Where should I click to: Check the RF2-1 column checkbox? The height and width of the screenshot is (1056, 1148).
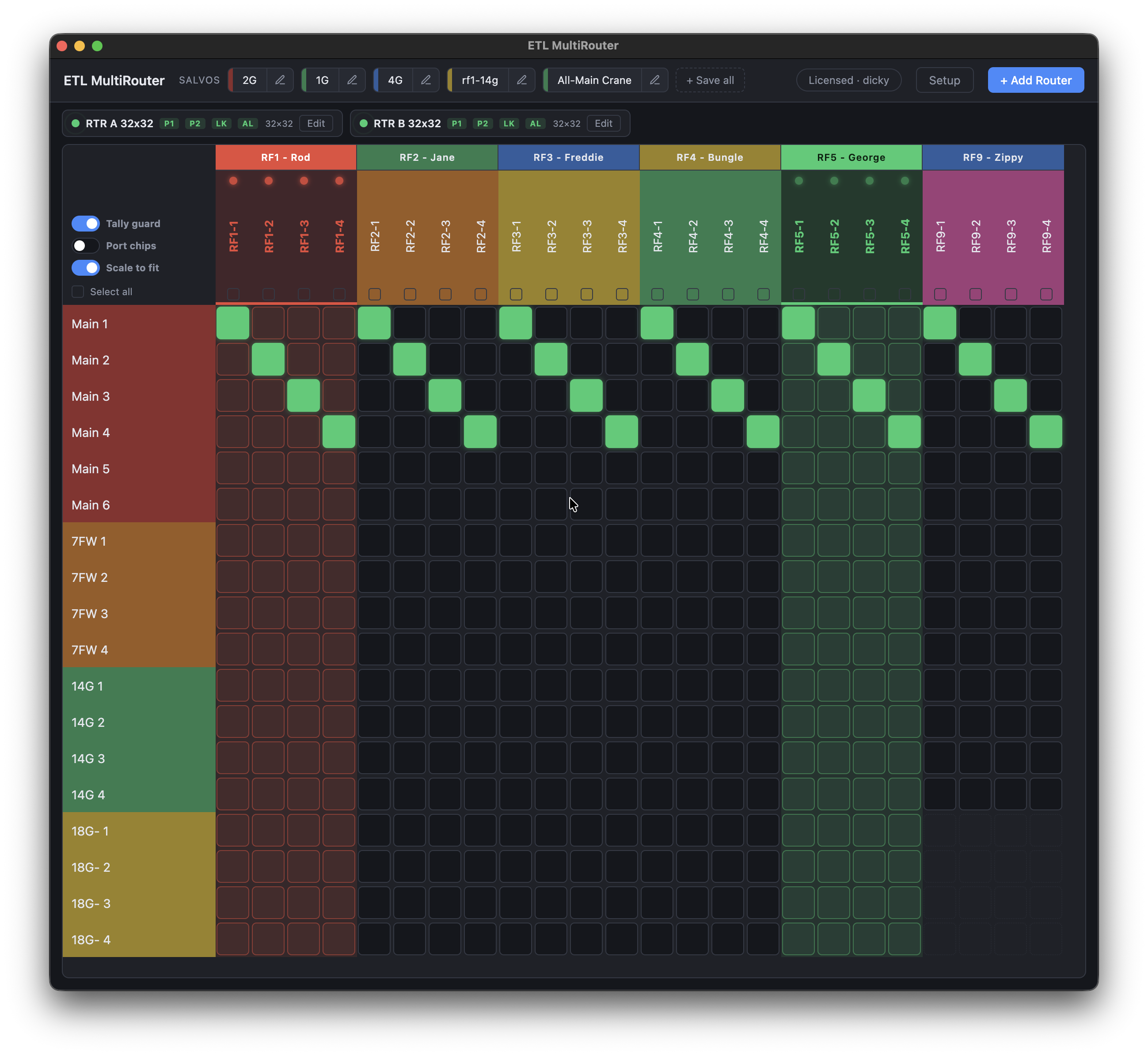click(375, 294)
